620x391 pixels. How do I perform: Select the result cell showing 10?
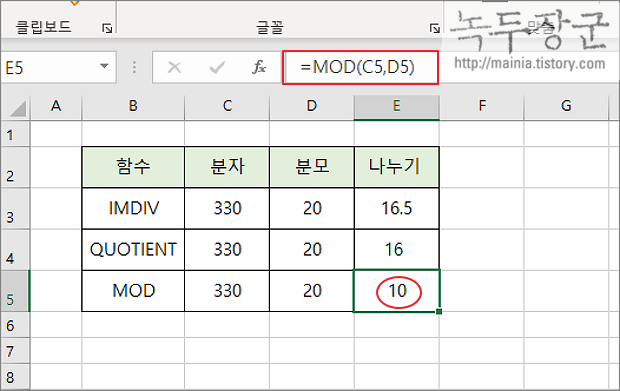pyautogui.click(x=397, y=291)
